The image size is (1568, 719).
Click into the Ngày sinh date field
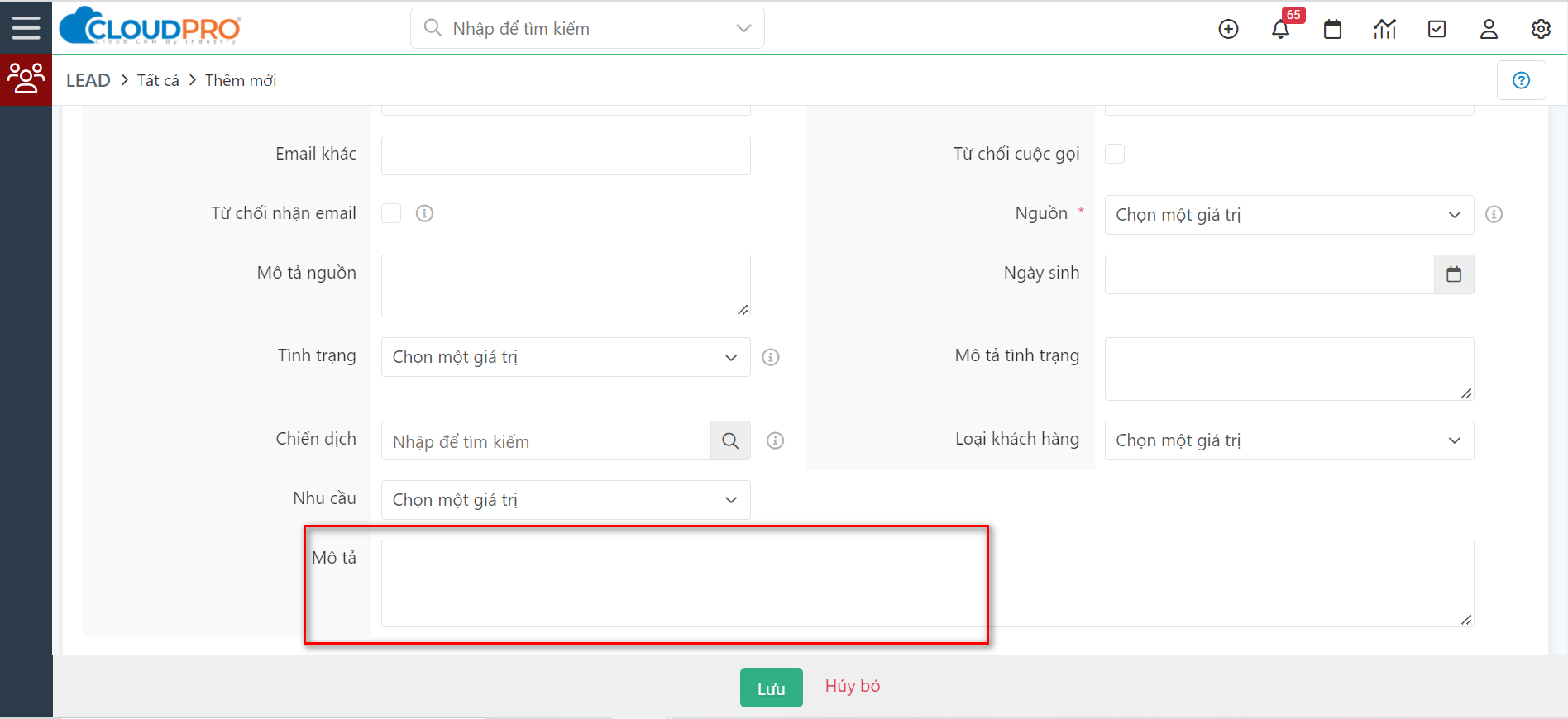pyautogui.click(x=1269, y=274)
